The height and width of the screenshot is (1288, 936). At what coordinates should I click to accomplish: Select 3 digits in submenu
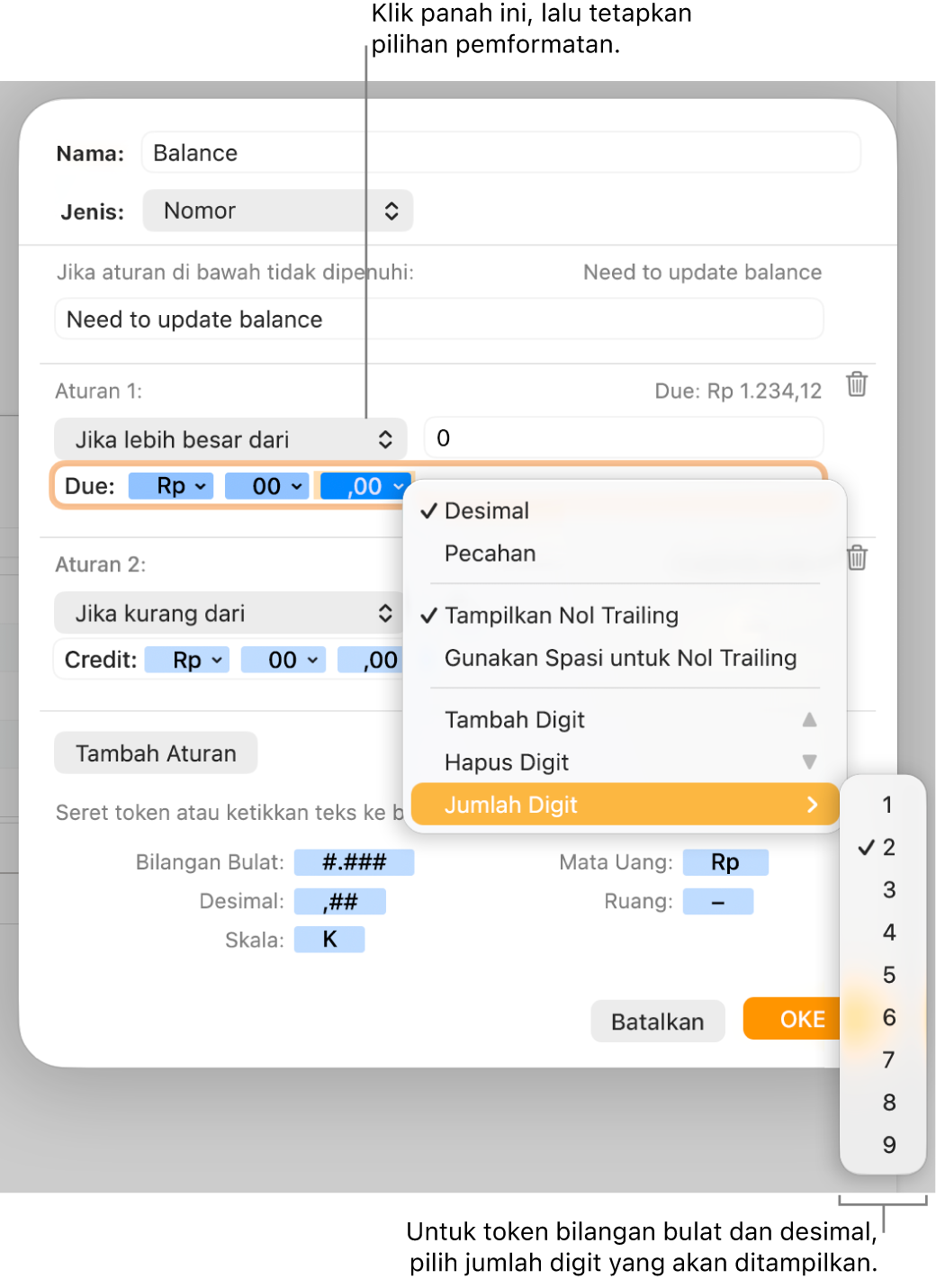tap(883, 889)
